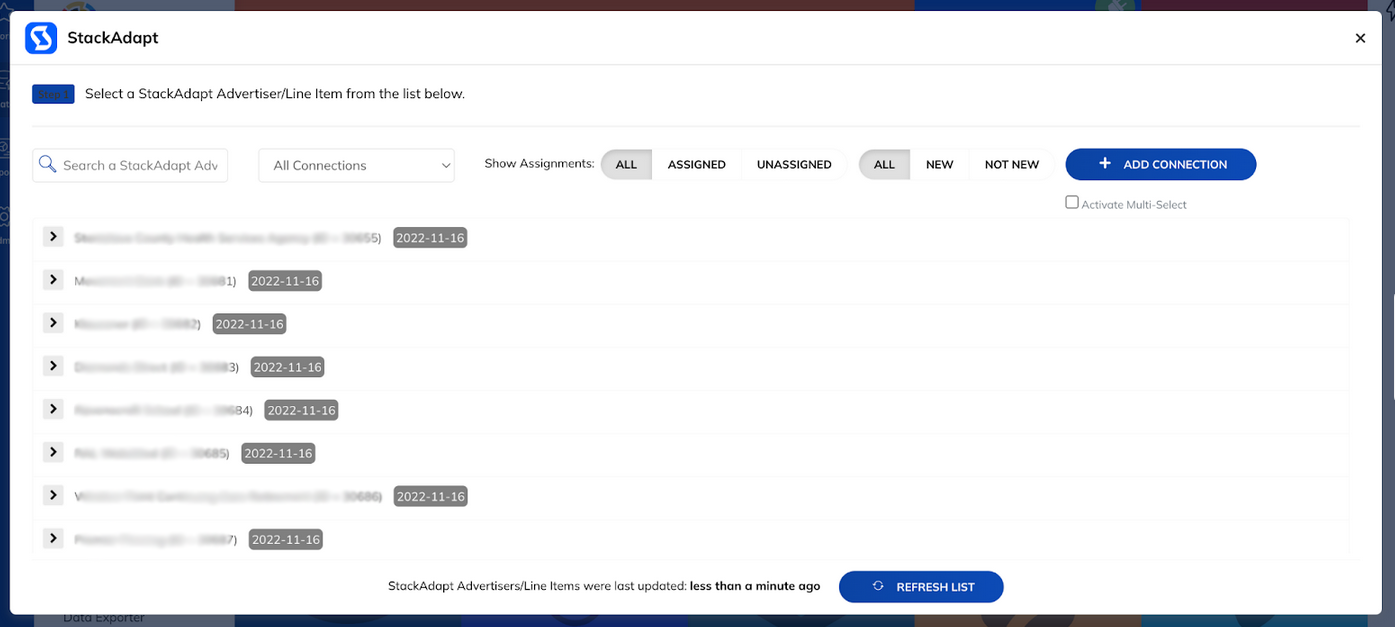Click Data Exporter in the background page
This screenshot has height=627, width=1395.
[104, 618]
